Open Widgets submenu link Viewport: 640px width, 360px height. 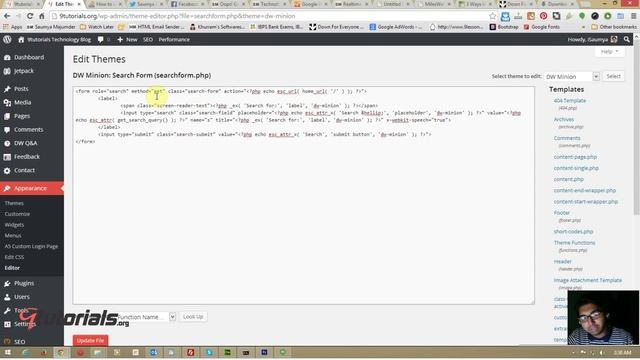pyautogui.click(x=14, y=224)
